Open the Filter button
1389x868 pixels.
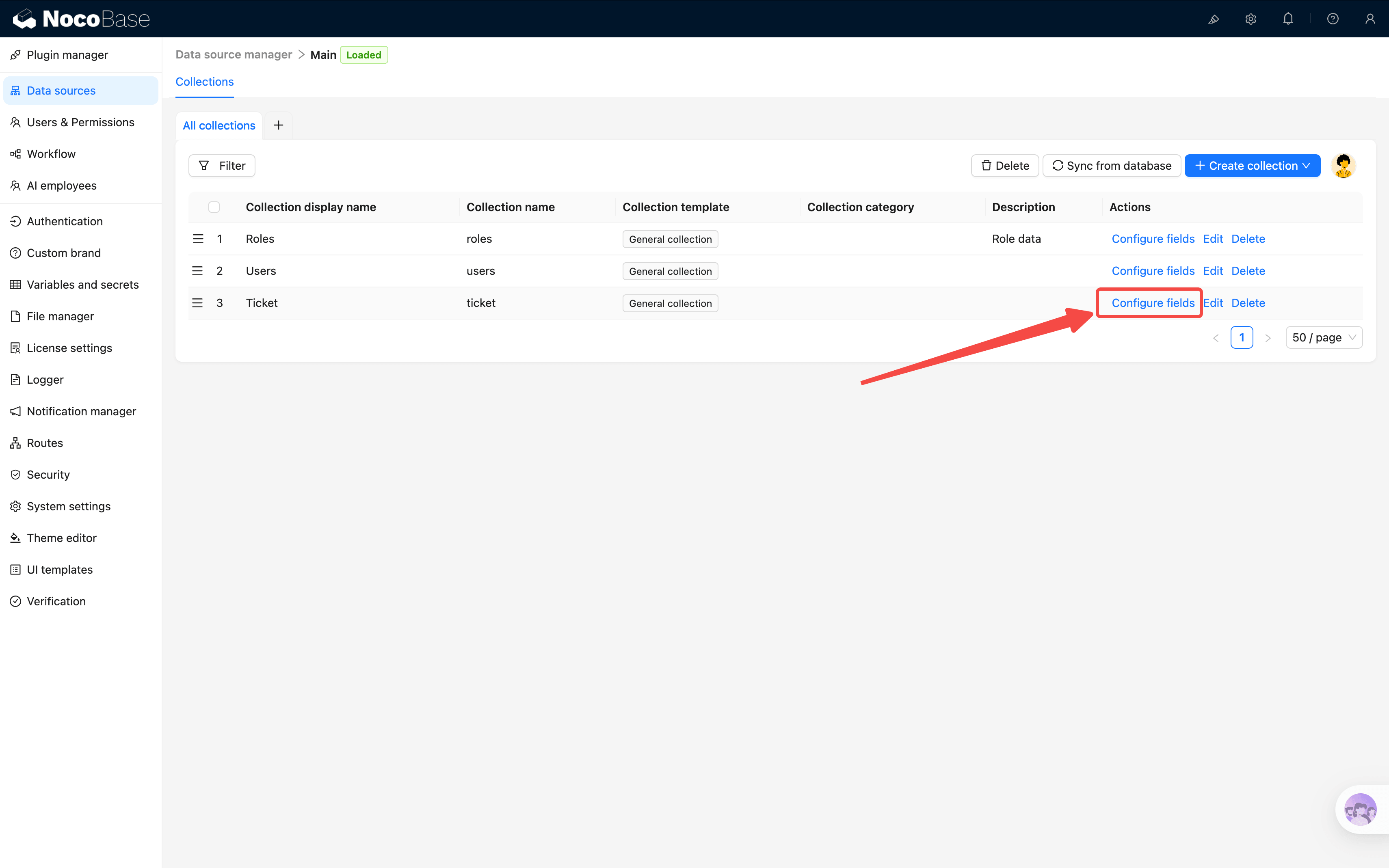click(222, 166)
